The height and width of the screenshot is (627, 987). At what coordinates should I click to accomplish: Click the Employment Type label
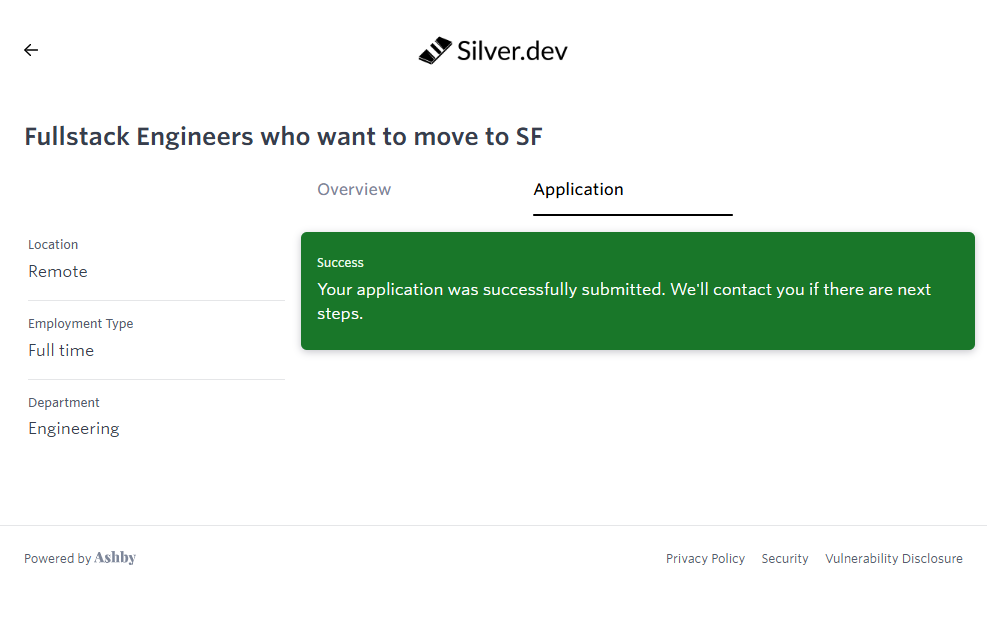[x=80, y=324]
